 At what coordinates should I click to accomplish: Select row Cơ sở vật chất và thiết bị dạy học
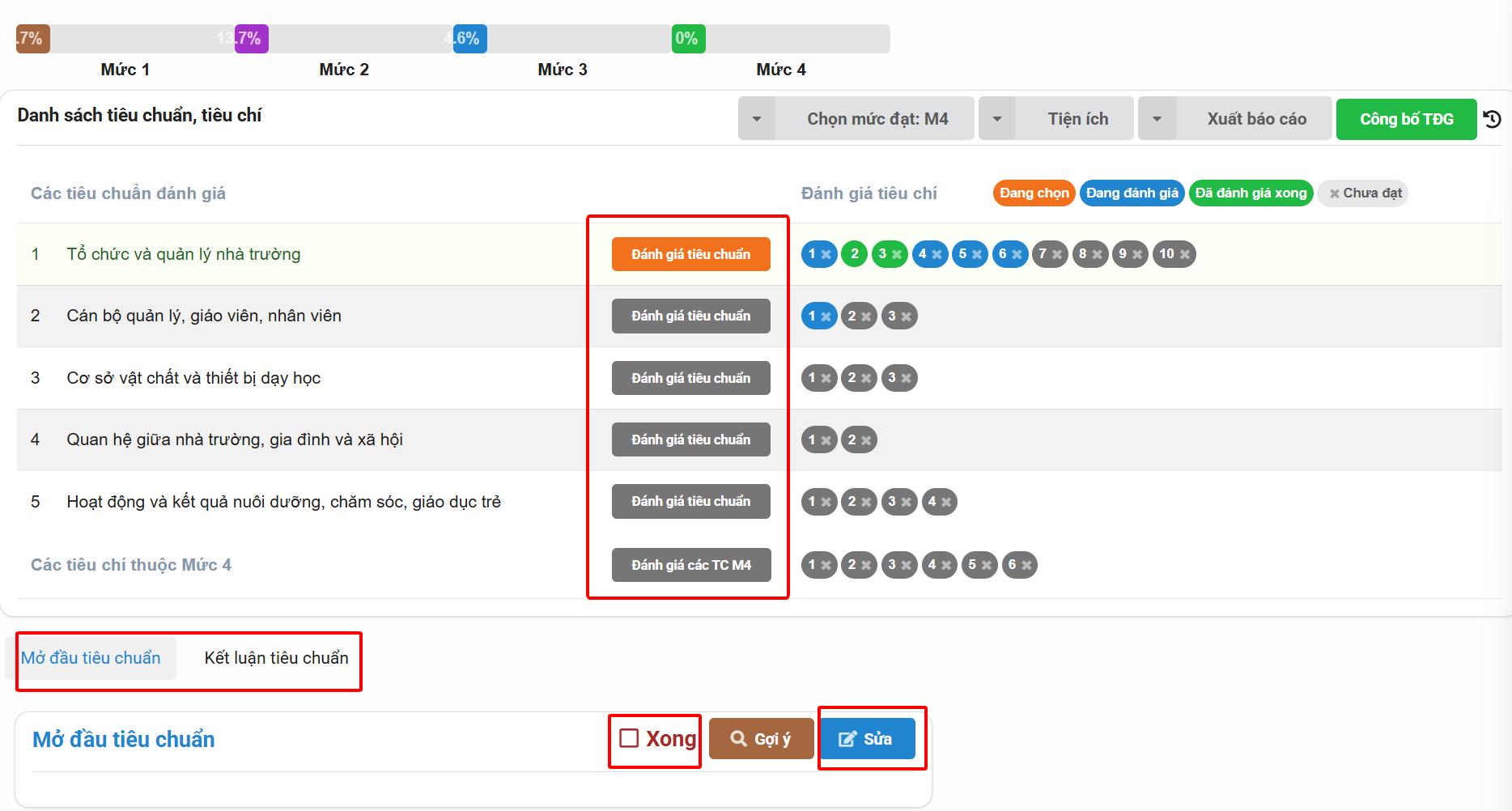(193, 378)
